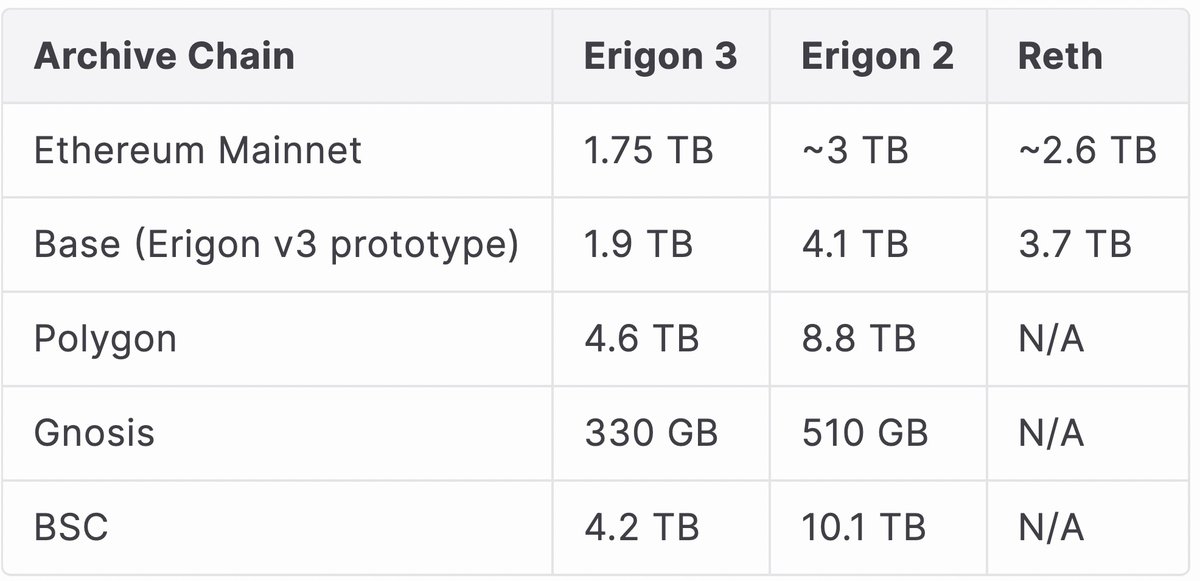Click the BSC row label

pos(70,527)
